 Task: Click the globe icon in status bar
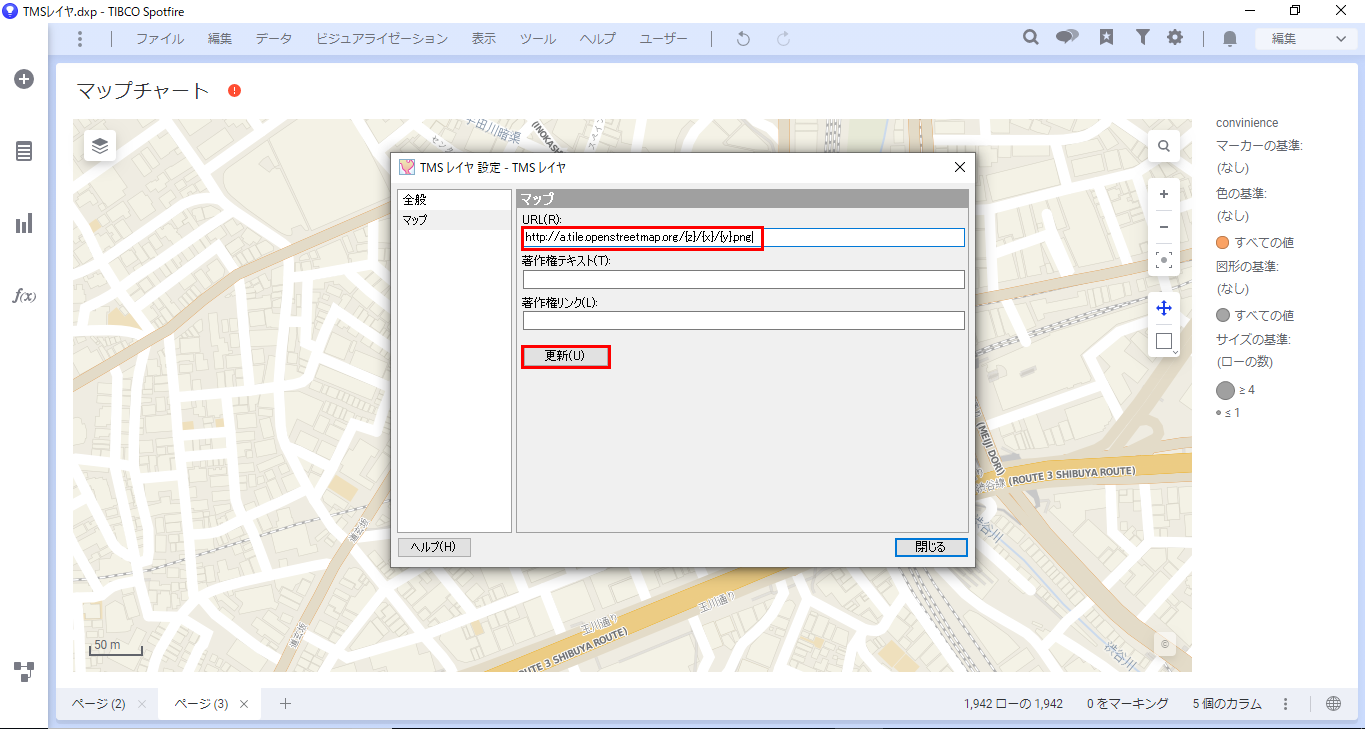(x=1333, y=704)
